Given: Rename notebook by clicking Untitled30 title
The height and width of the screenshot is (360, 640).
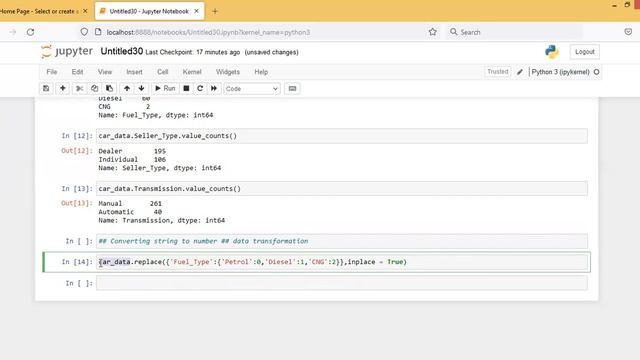Looking at the screenshot, I should (122, 51).
